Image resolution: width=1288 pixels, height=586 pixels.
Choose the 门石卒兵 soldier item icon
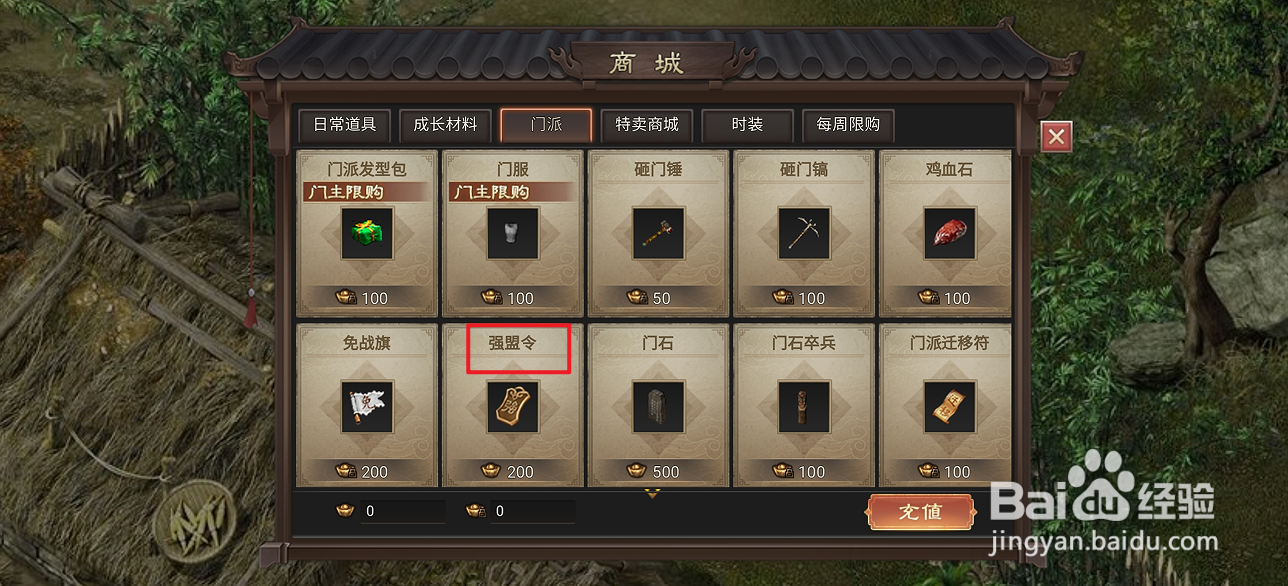[804, 406]
